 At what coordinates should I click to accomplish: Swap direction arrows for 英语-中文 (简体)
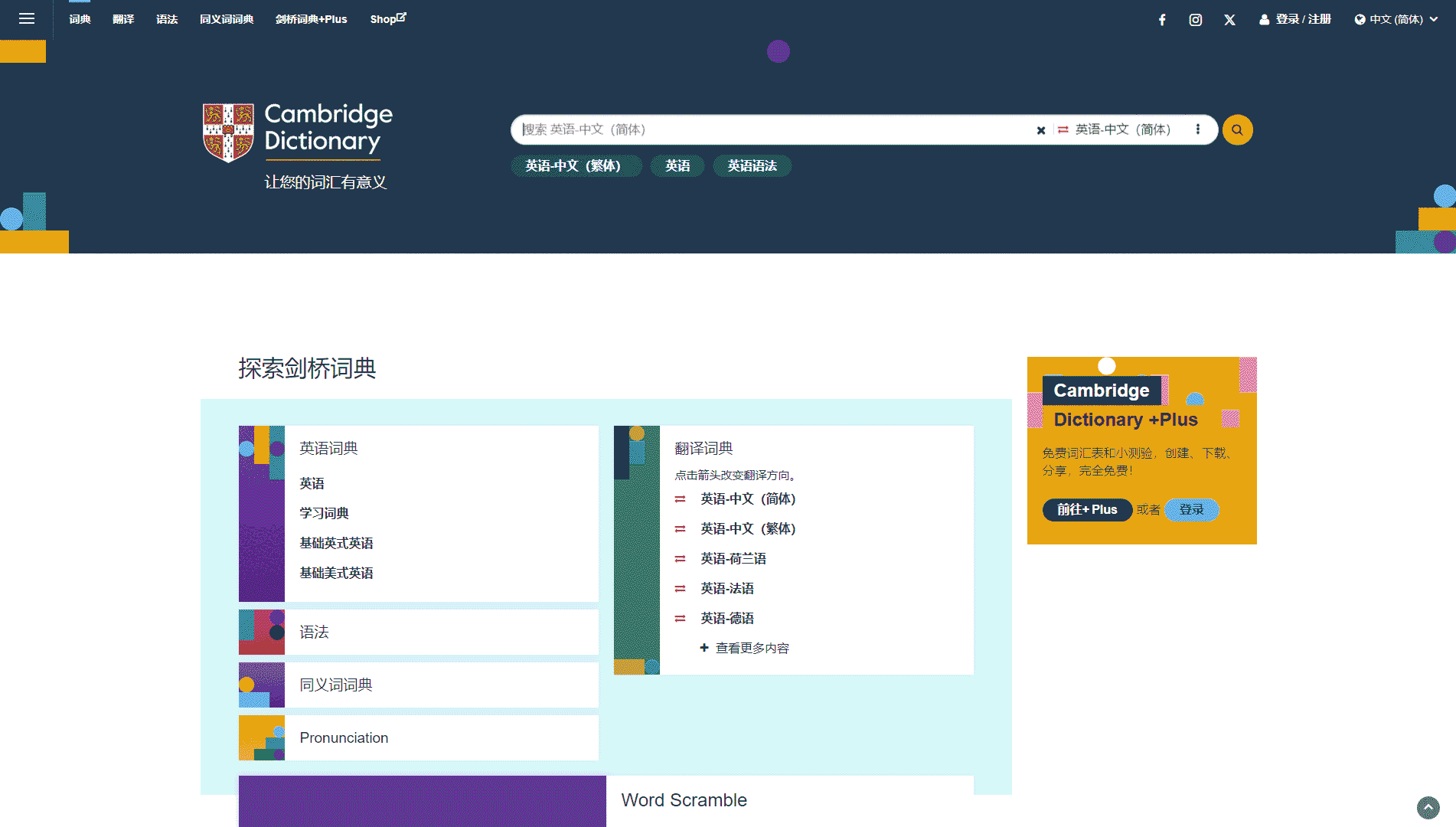[x=680, y=499]
